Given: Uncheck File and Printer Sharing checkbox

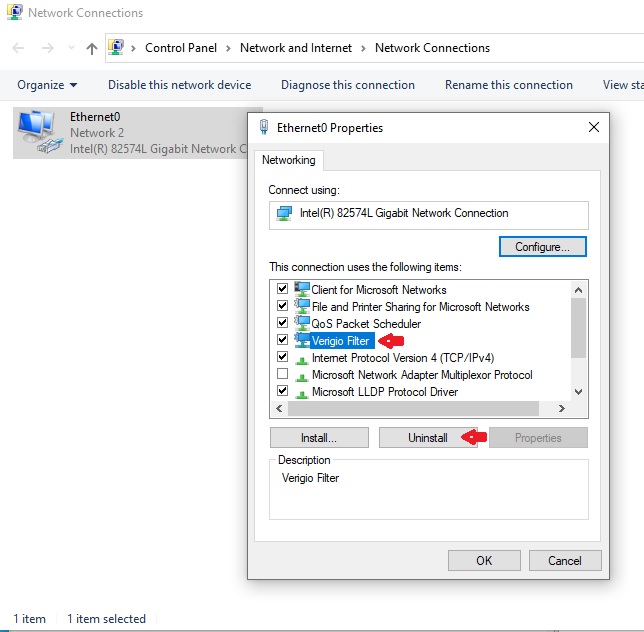Looking at the screenshot, I should [282, 307].
